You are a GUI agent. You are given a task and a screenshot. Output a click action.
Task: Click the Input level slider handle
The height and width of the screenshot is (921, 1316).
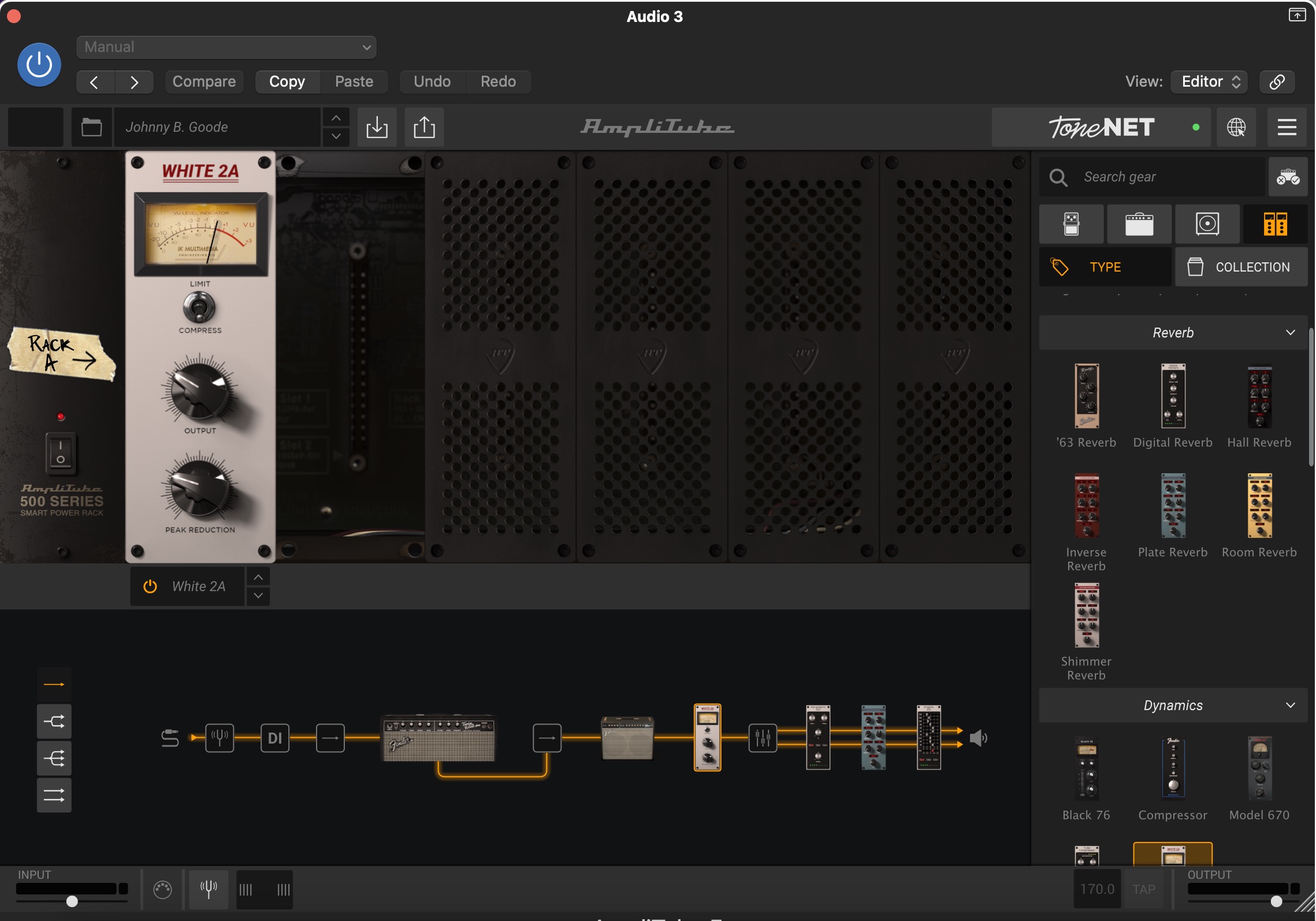click(72, 901)
